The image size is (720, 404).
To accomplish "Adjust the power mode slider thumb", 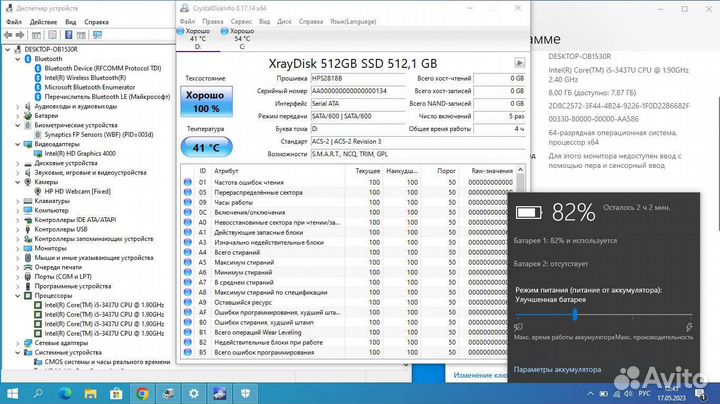I will pos(574,314).
